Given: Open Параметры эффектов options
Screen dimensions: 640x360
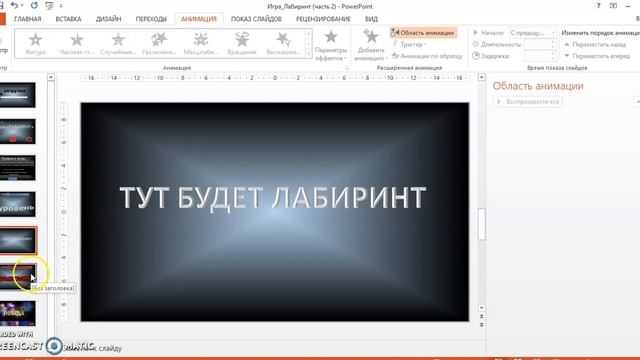Looking at the screenshot, I should [x=331, y=45].
